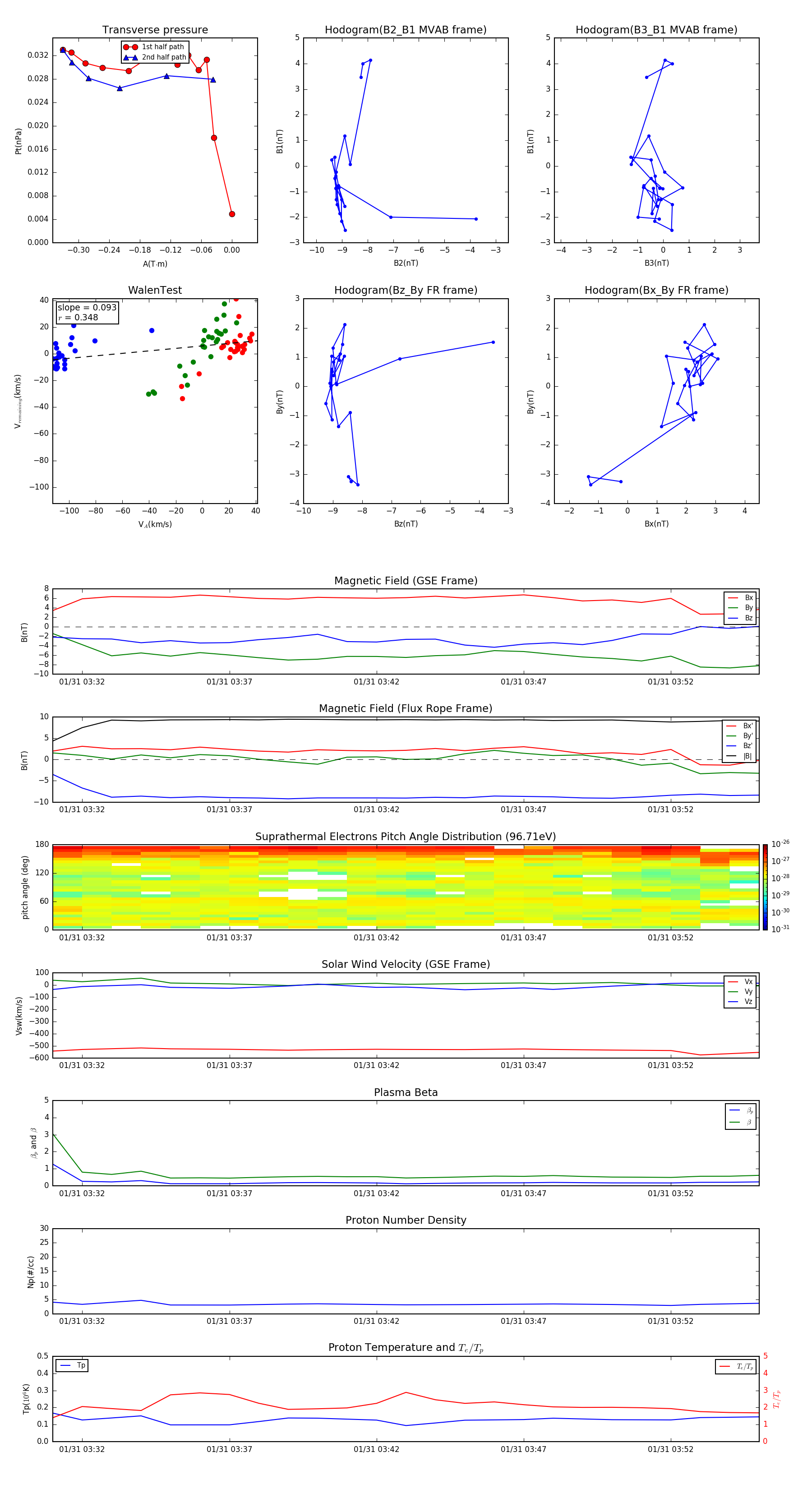Click the 'Proton Number Density' title
This screenshot has height=1489, width=812.
pos(406,1220)
